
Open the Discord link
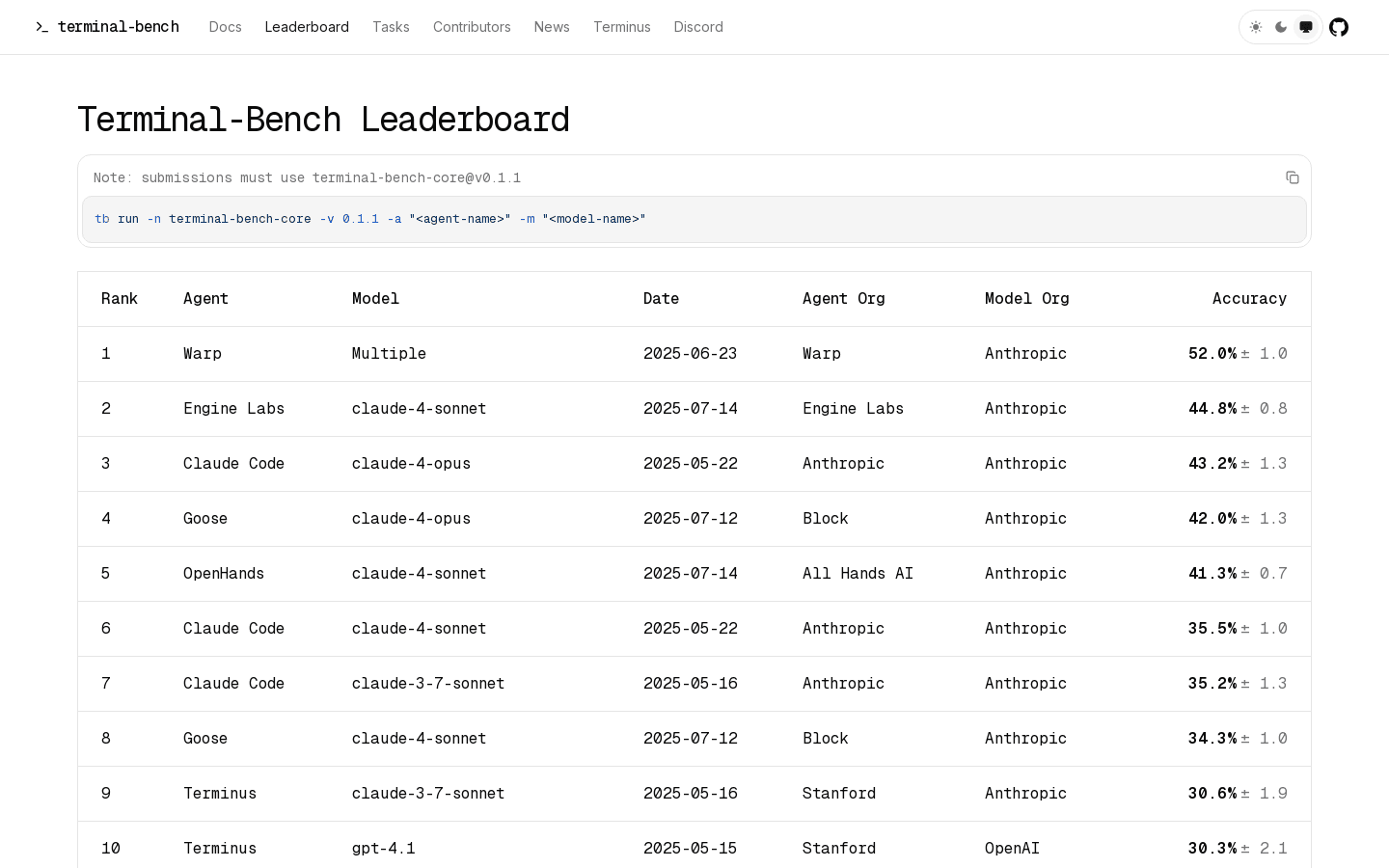coord(698,27)
